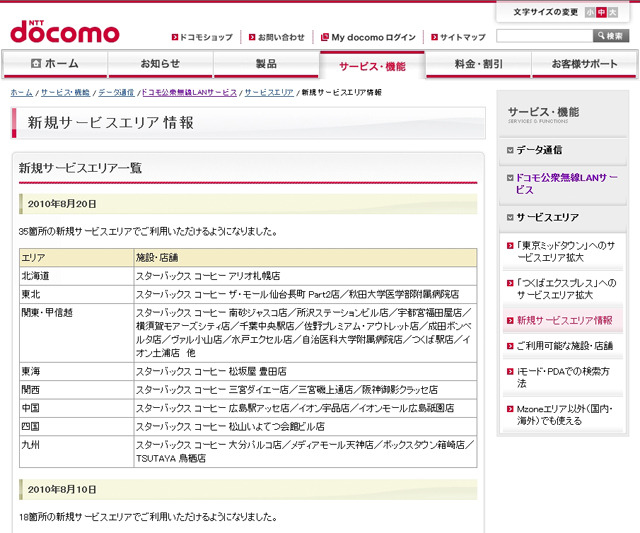
Task: Click the アリオ札幌店 store cell
Action: tap(305, 276)
